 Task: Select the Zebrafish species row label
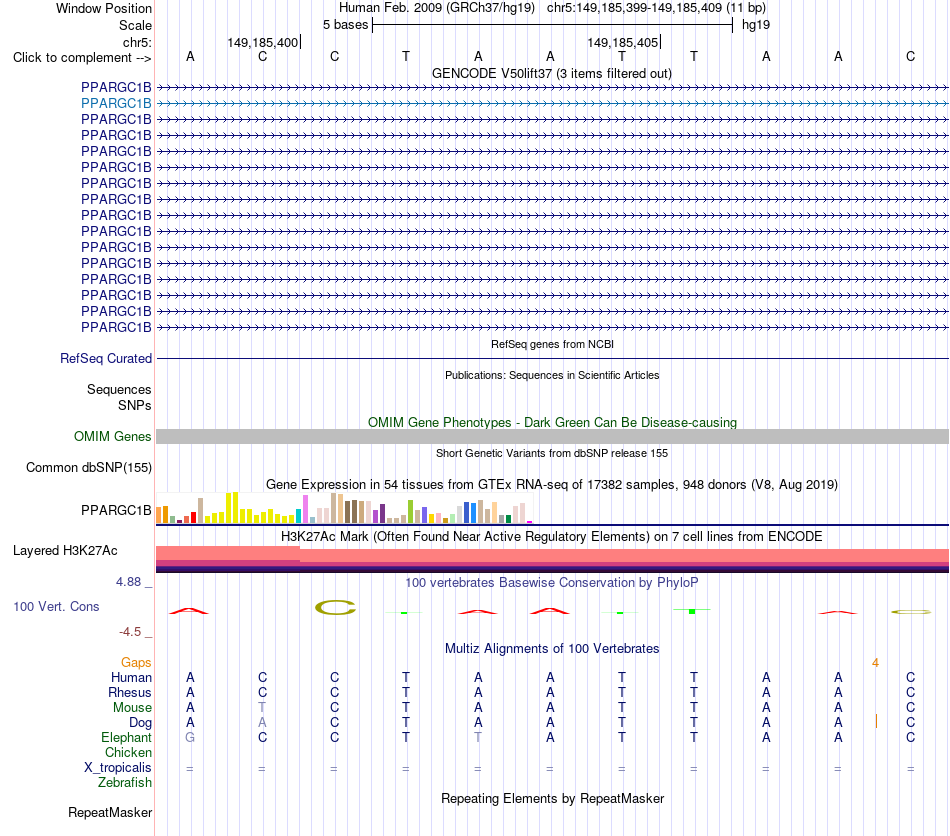point(125,783)
